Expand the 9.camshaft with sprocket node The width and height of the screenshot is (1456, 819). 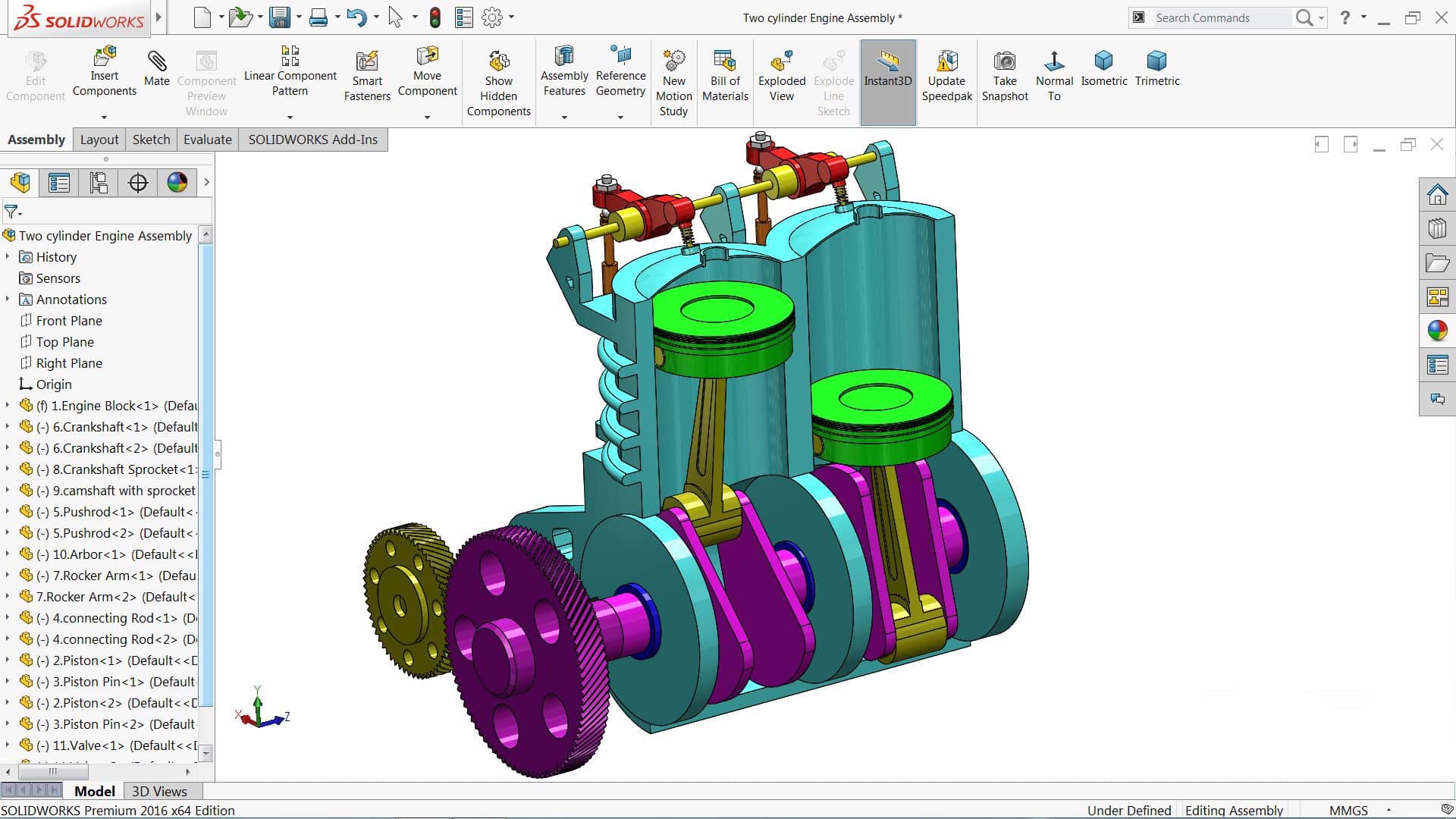[8, 491]
